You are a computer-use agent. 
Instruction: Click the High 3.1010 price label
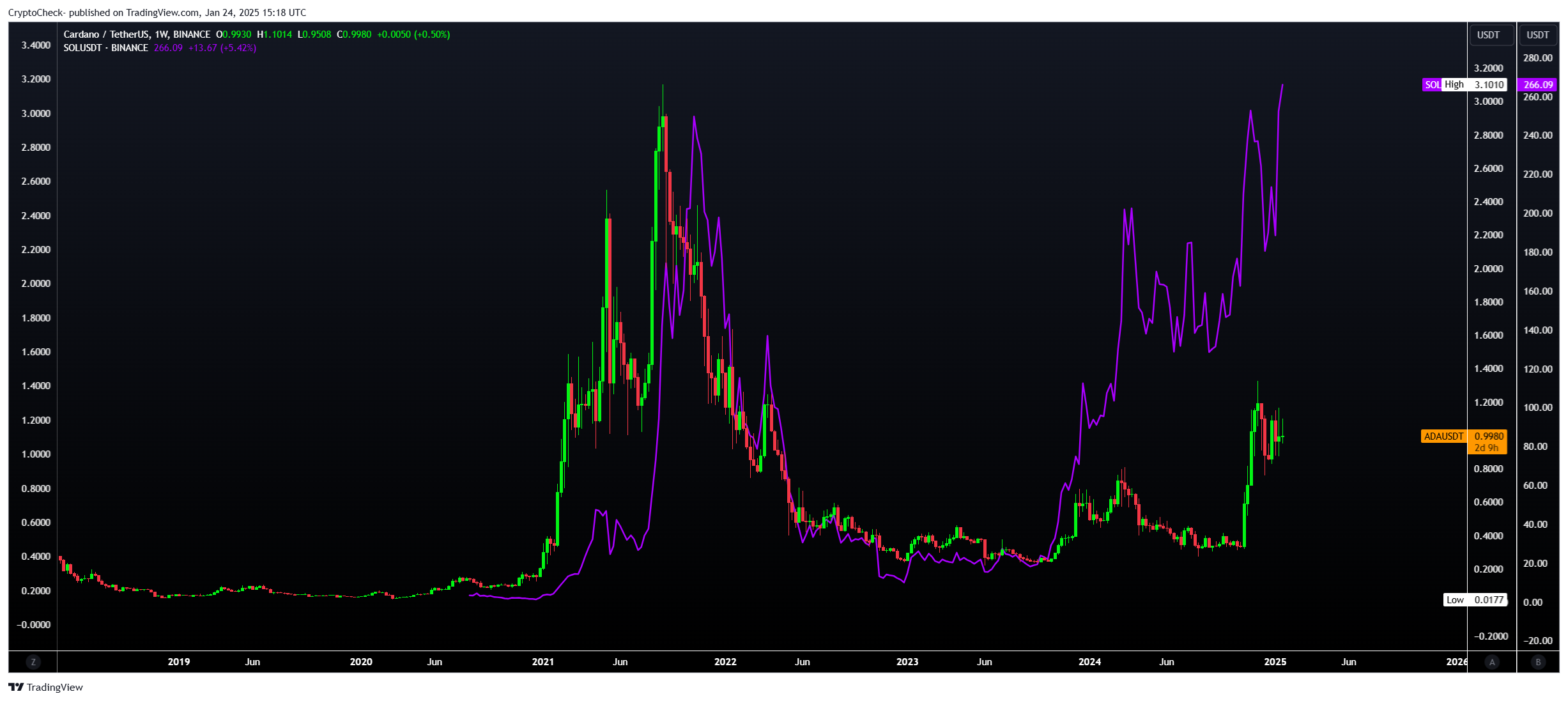pyautogui.click(x=1474, y=84)
